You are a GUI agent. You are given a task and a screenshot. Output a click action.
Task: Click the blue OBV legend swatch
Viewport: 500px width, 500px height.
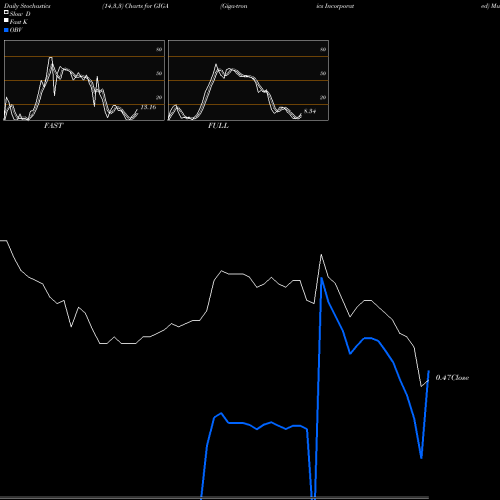click(x=6, y=30)
